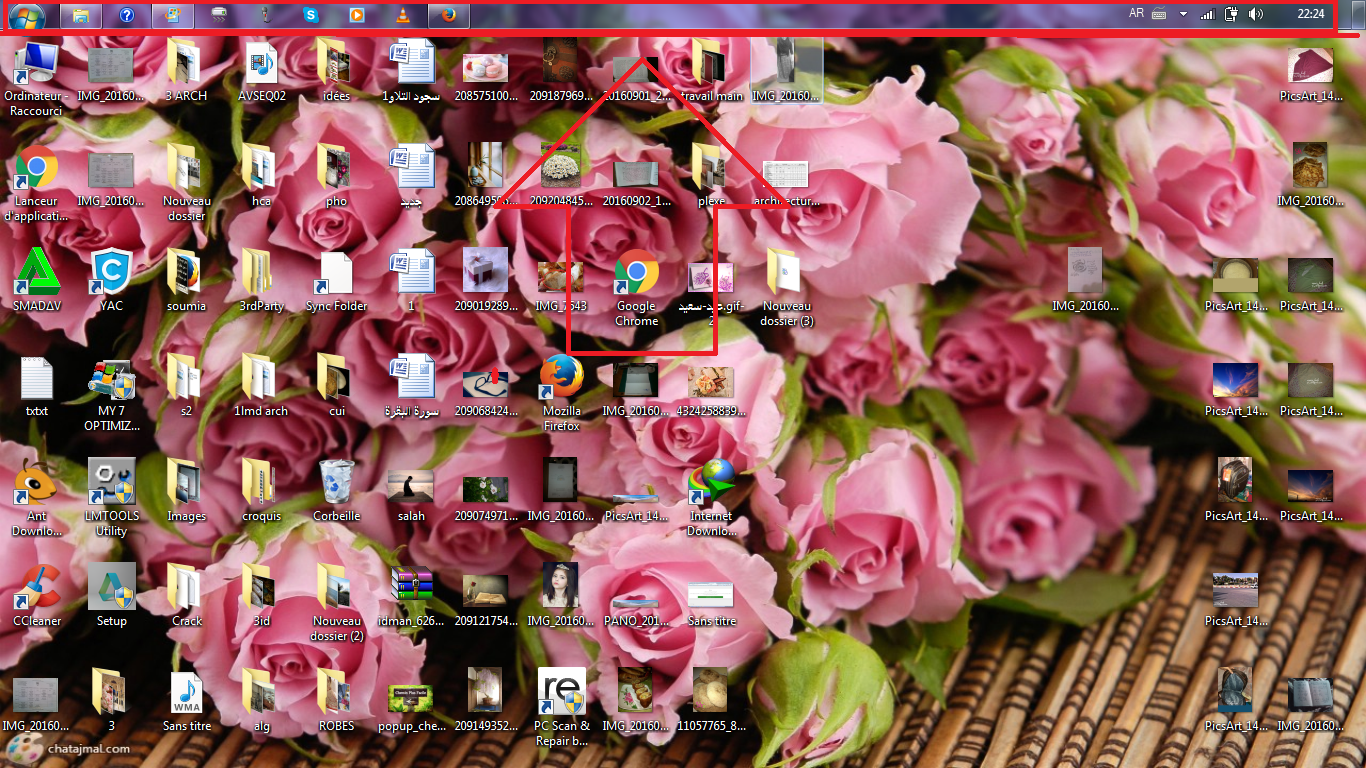Click the volume speaker tray icon
Image resolution: width=1366 pixels, height=768 pixels.
1256,14
